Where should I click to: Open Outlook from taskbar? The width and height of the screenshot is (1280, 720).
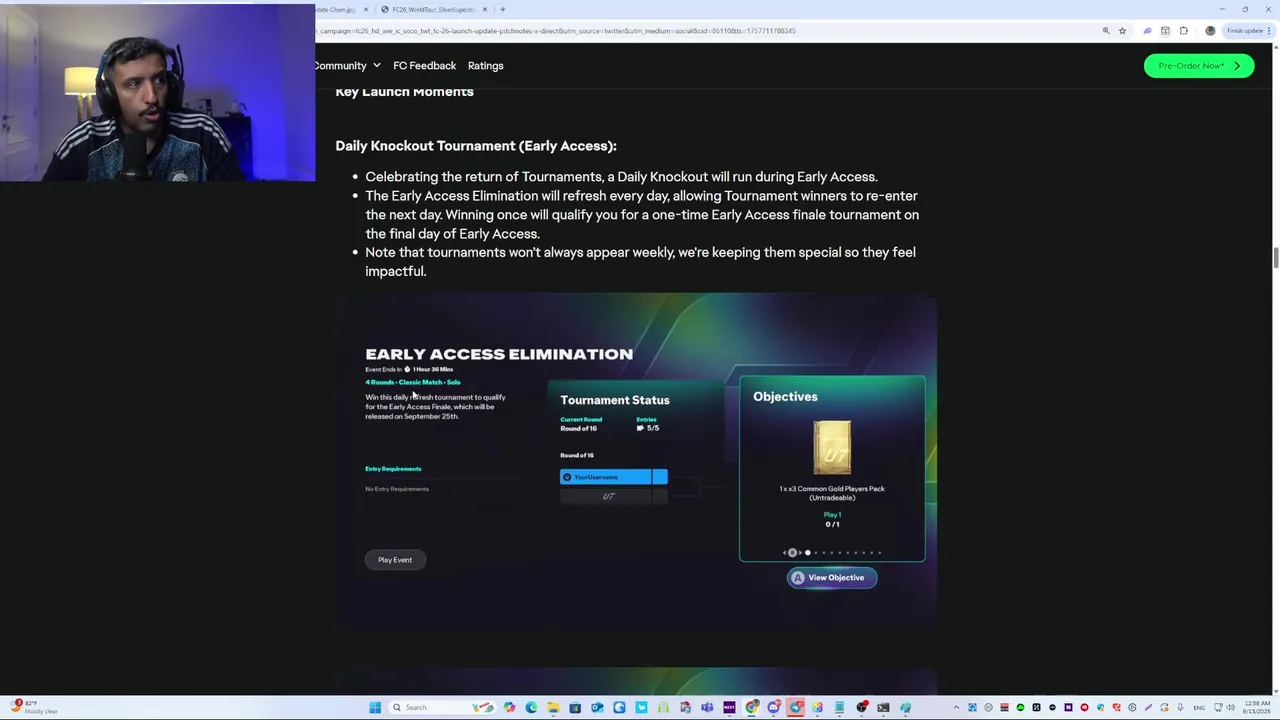point(597,707)
